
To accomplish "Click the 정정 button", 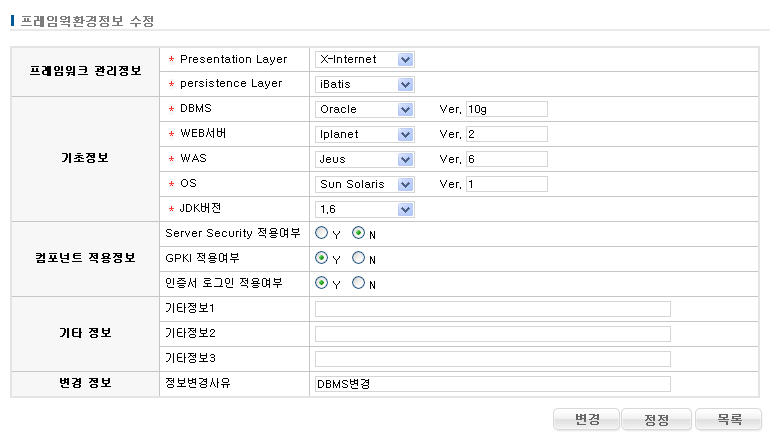I will [x=656, y=419].
